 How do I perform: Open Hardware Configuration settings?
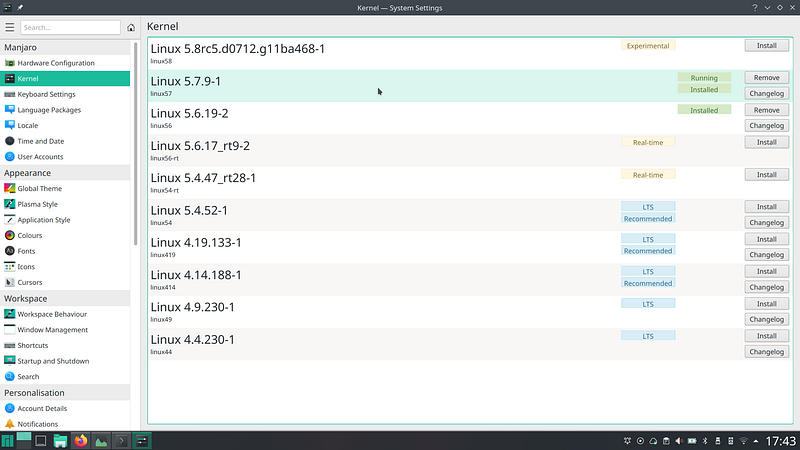[65, 63]
